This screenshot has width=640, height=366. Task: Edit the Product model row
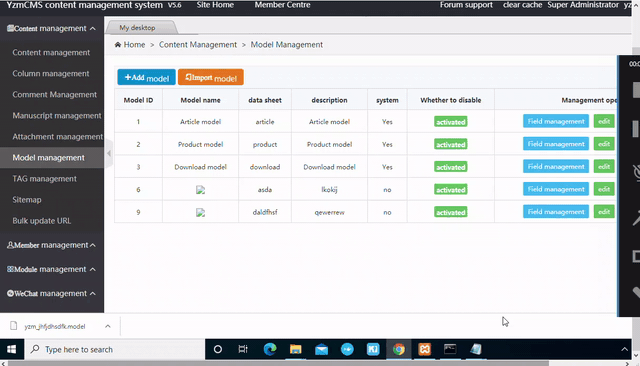click(604, 144)
